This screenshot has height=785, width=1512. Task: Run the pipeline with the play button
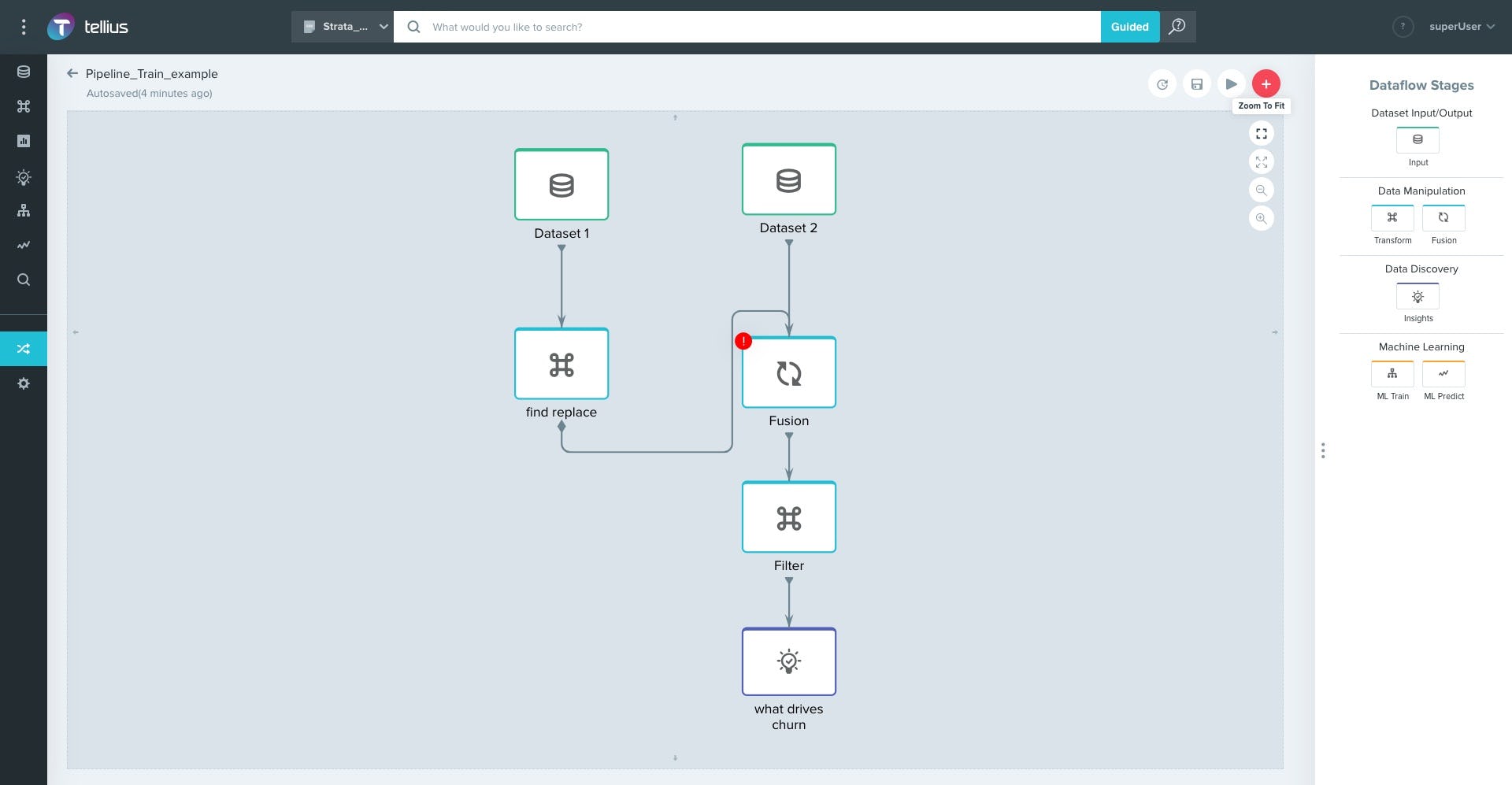click(1232, 83)
